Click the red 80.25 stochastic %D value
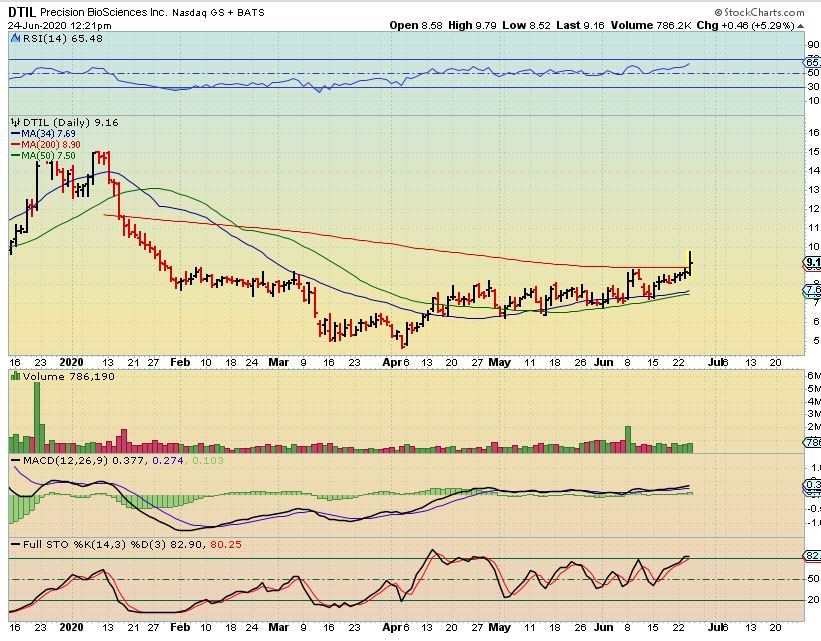The height and width of the screenshot is (641, 821). coord(226,545)
